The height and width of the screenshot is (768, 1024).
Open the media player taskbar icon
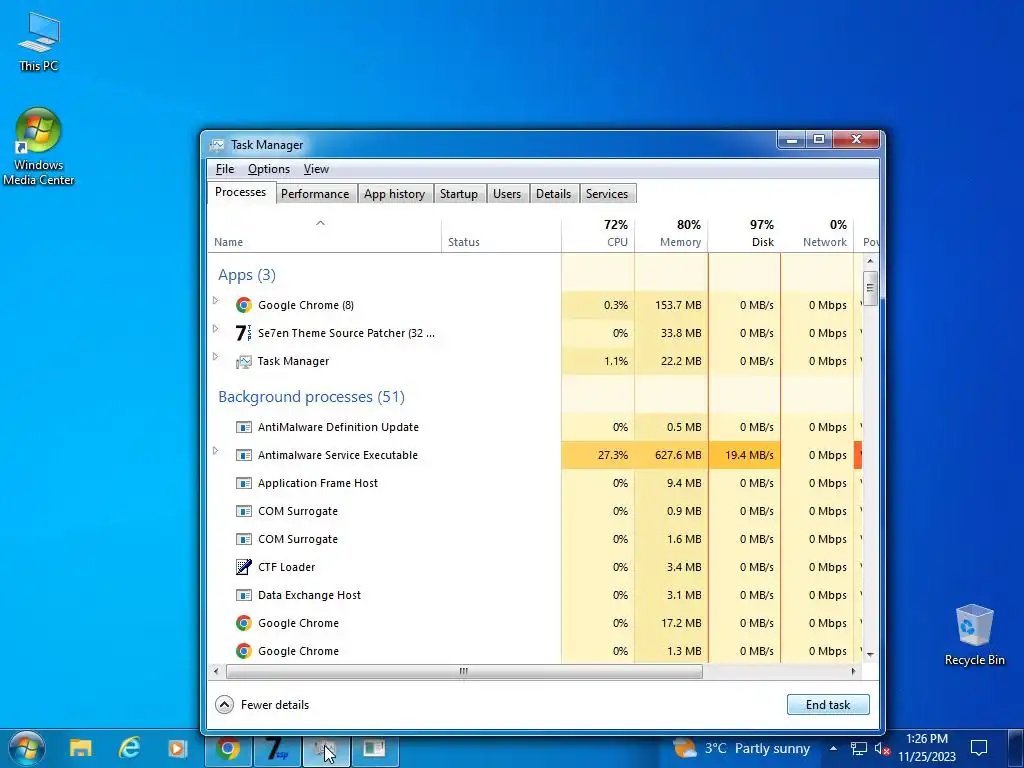click(x=178, y=748)
